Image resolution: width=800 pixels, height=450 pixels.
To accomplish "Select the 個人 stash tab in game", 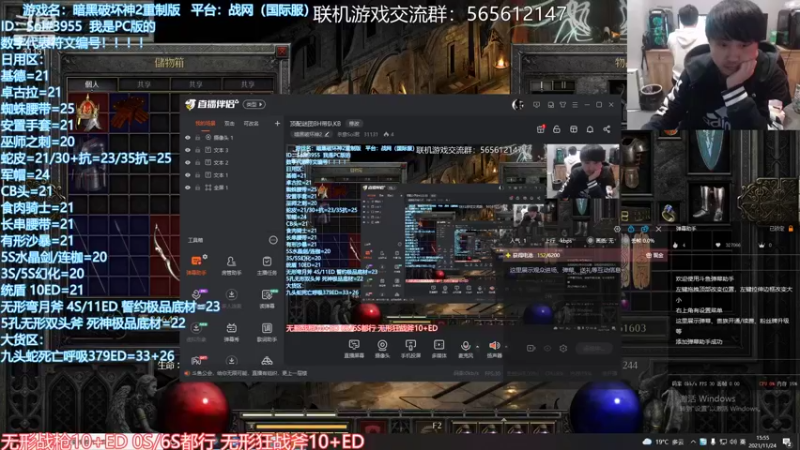I will tap(92, 84).
